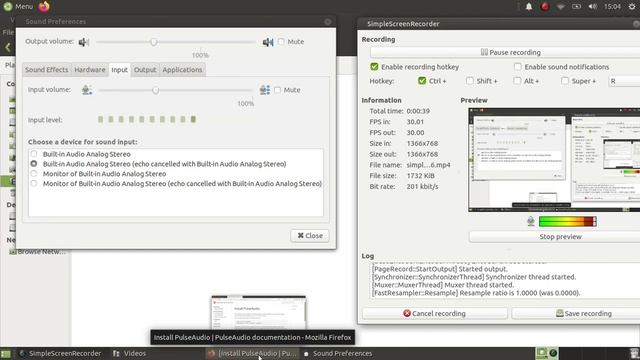Open the battery status tray icon

[576, 7]
